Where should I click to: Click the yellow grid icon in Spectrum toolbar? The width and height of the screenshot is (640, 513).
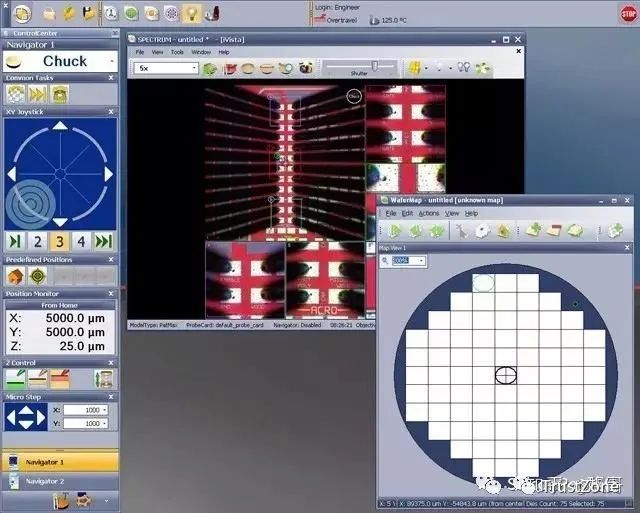(414, 68)
